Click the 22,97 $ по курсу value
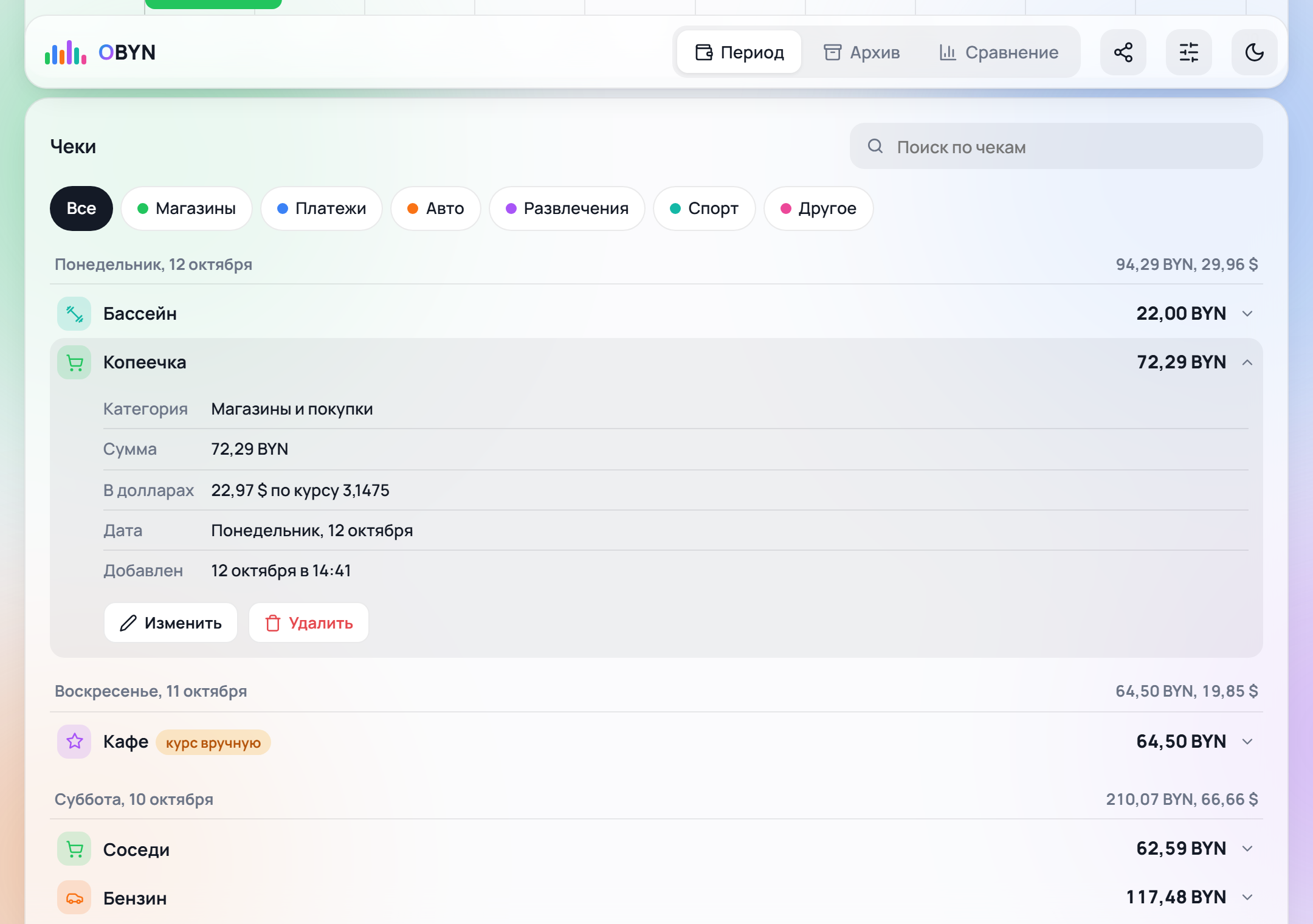The height and width of the screenshot is (924, 1313). [x=300, y=490]
